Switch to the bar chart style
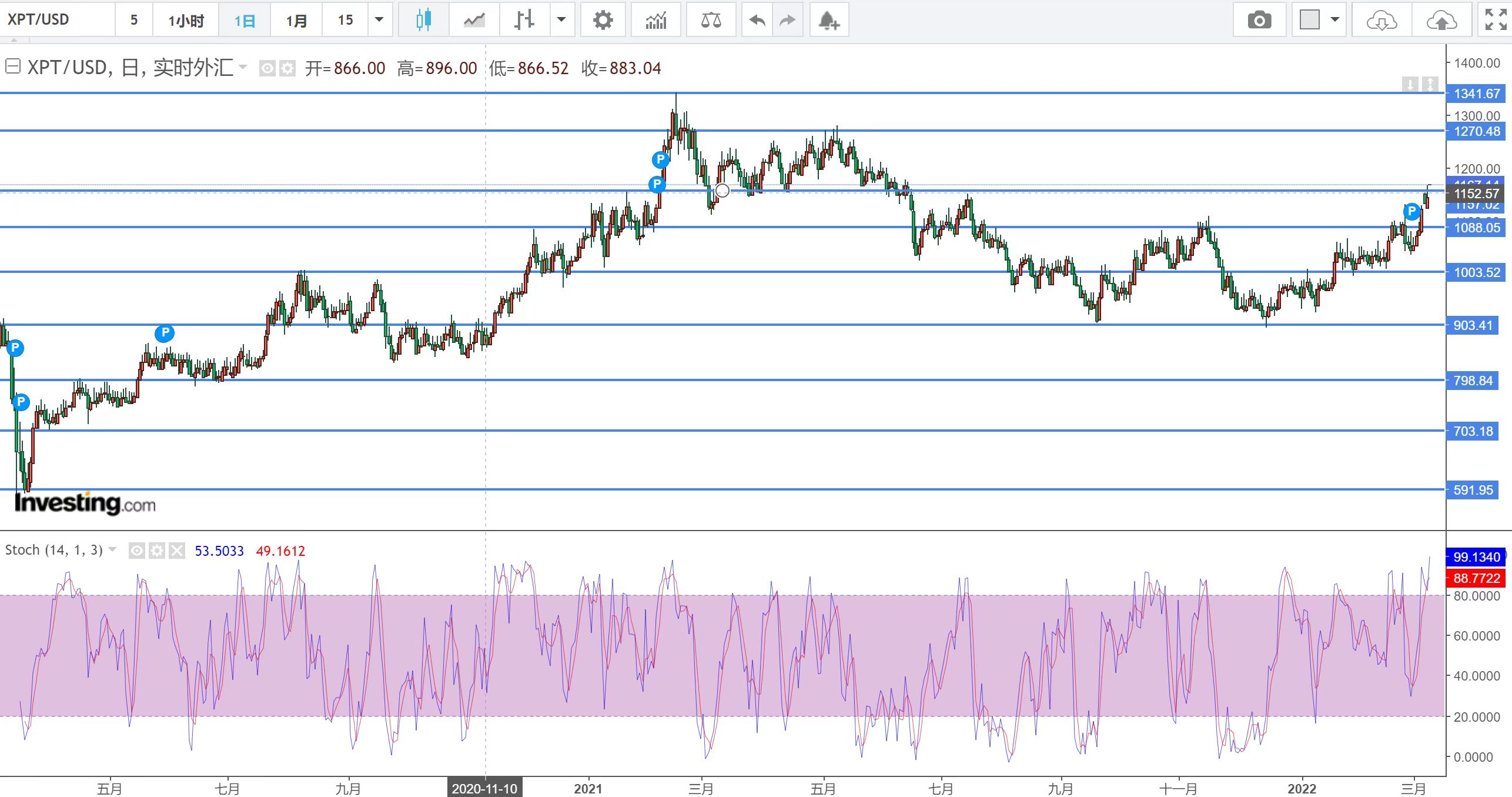The height and width of the screenshot is (797, 1512). 524,20
